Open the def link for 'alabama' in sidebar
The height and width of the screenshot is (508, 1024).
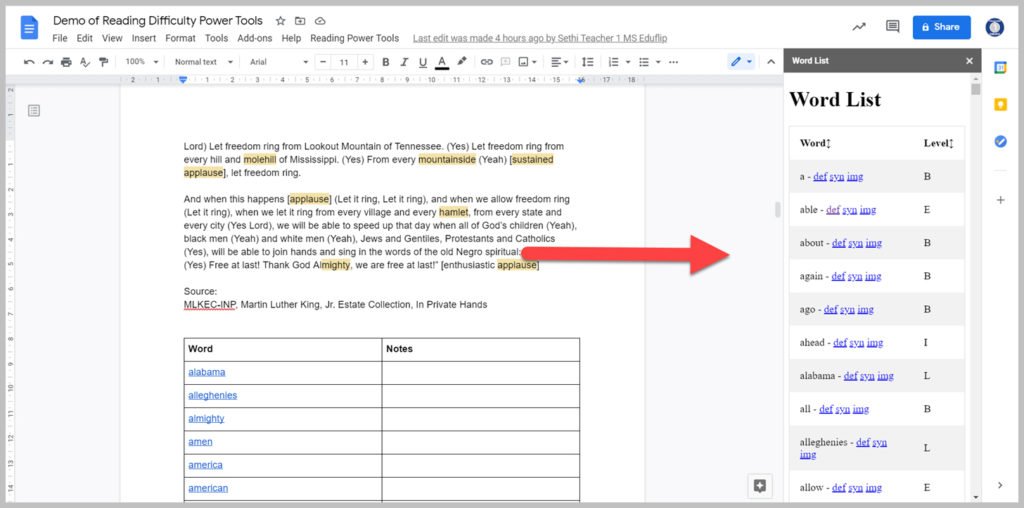[x=850, y=375]
